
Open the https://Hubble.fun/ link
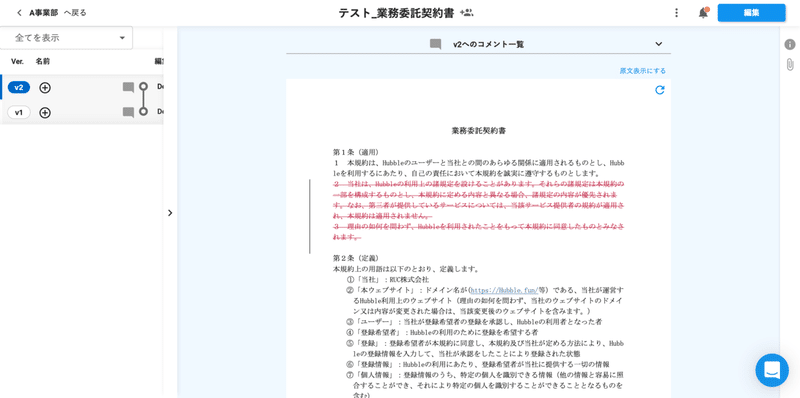[504, 289]
